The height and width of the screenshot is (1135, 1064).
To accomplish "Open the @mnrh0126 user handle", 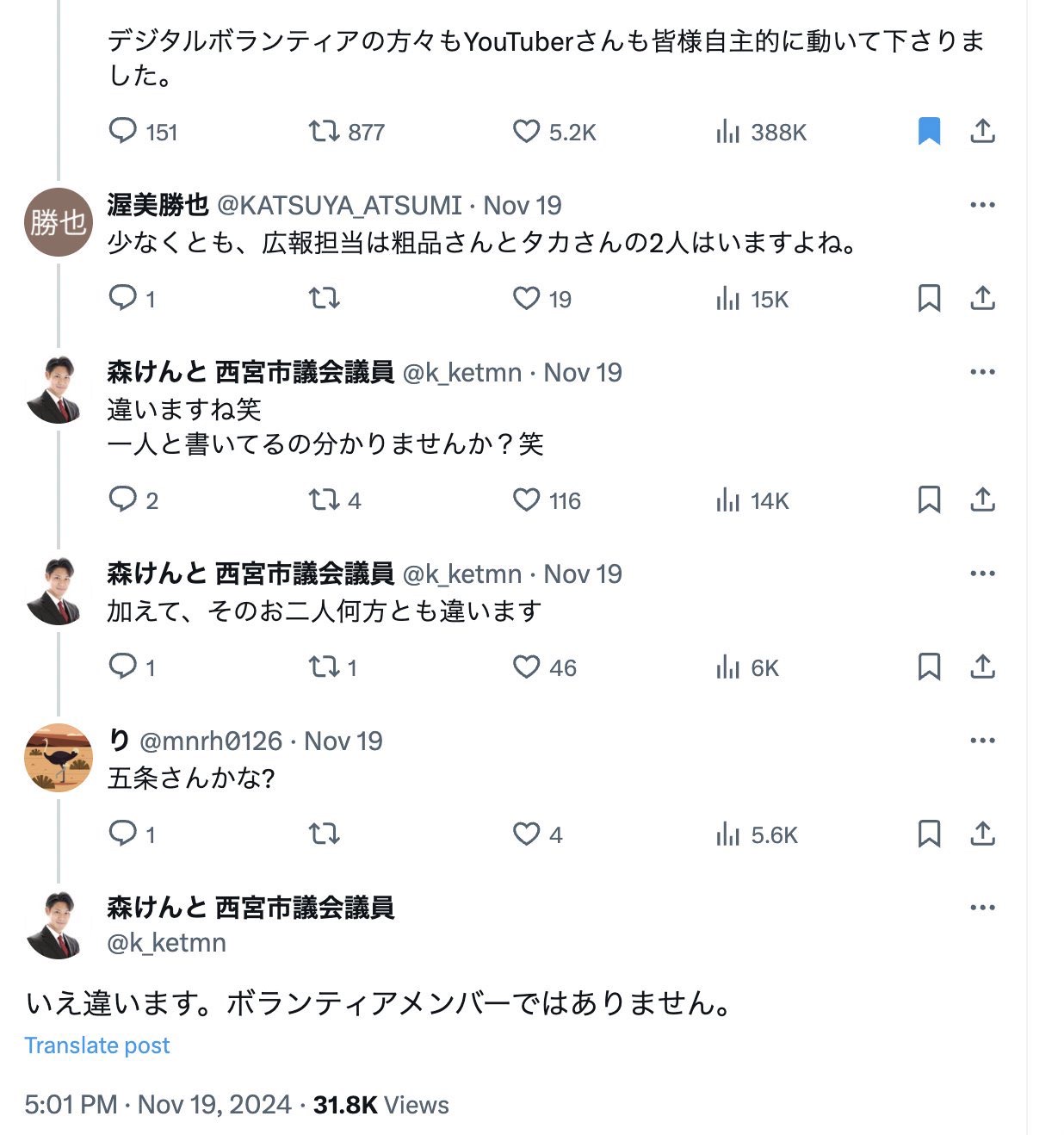I will 210,741.
